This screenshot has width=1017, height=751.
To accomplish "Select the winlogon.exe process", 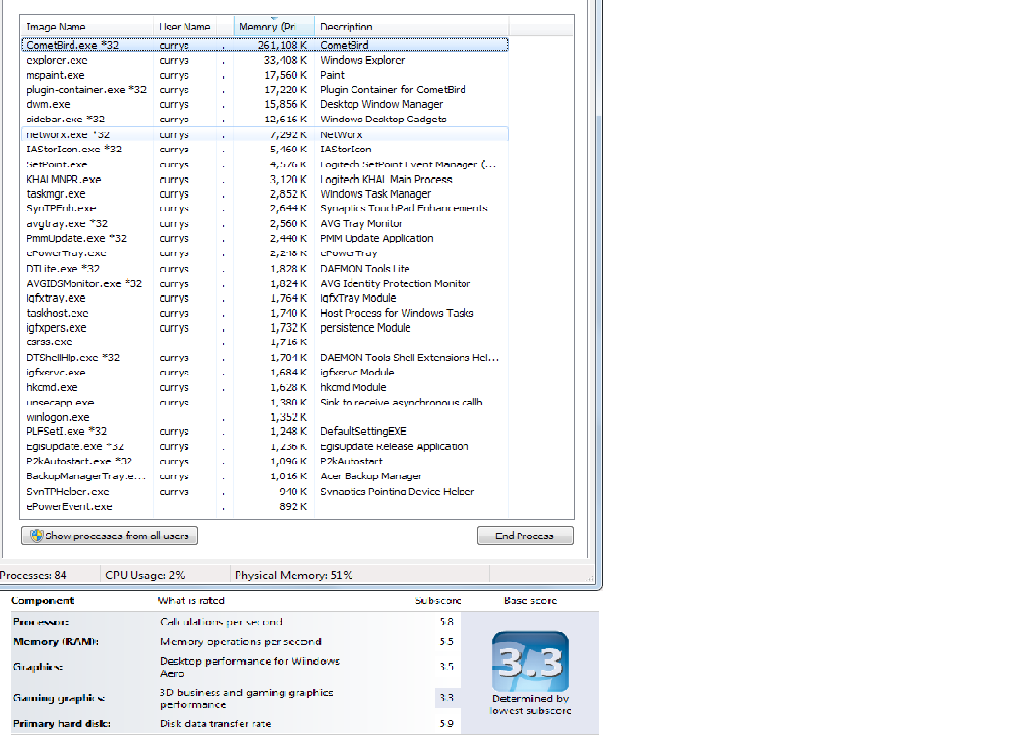I will point(265,417).
